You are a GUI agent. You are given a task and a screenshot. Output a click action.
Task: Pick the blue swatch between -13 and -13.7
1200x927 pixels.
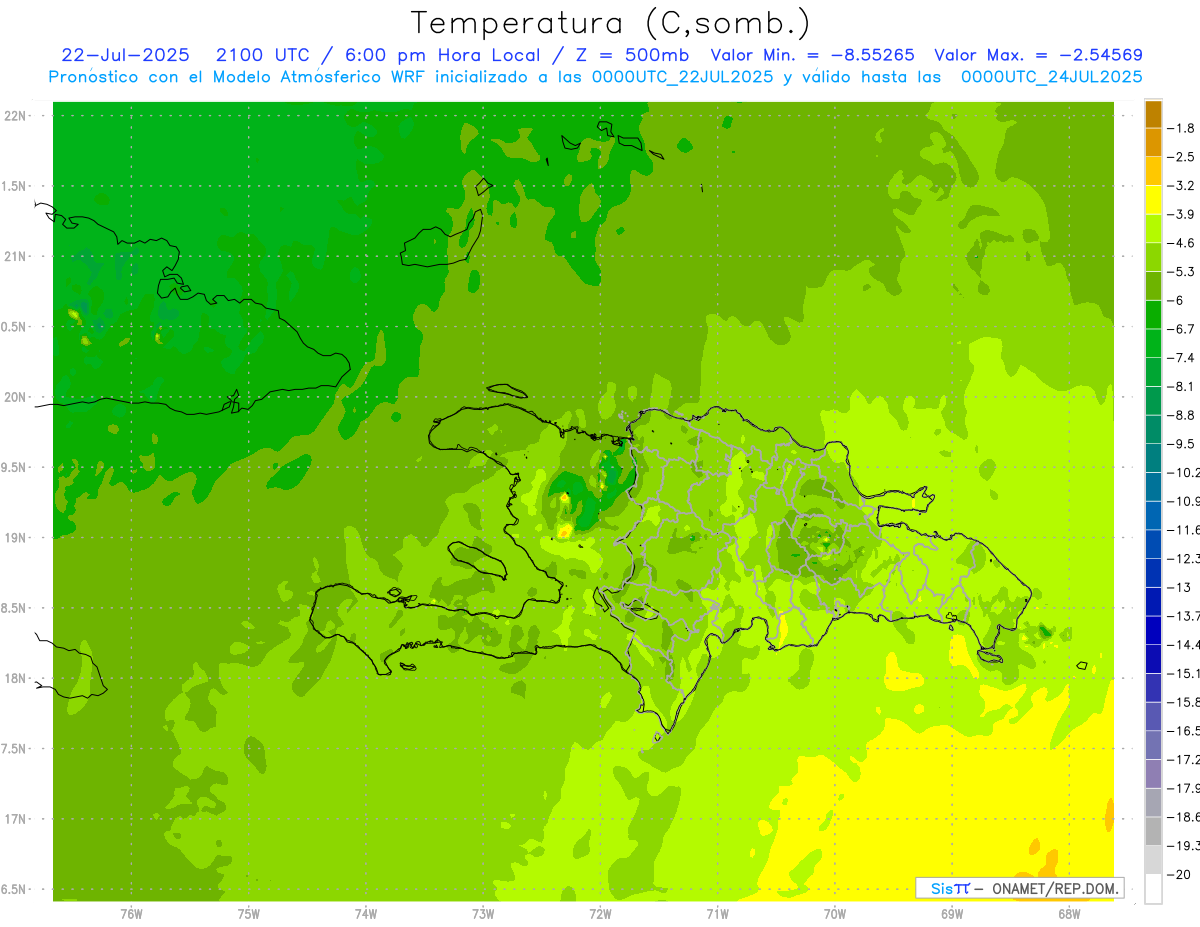click(x=1153, y=601)
